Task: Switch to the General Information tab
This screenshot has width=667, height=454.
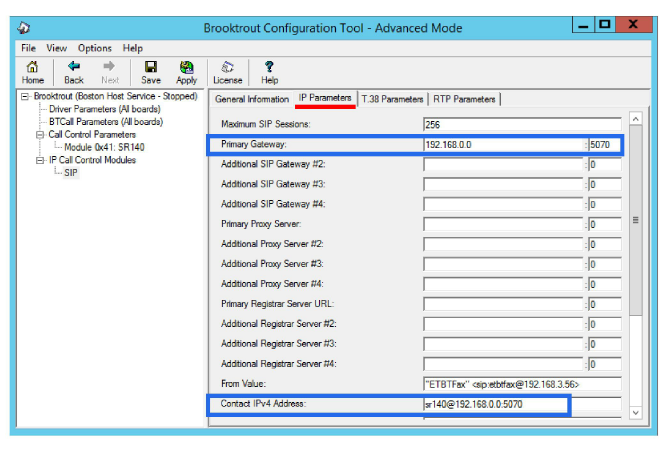Action: (x=252, y=99)
